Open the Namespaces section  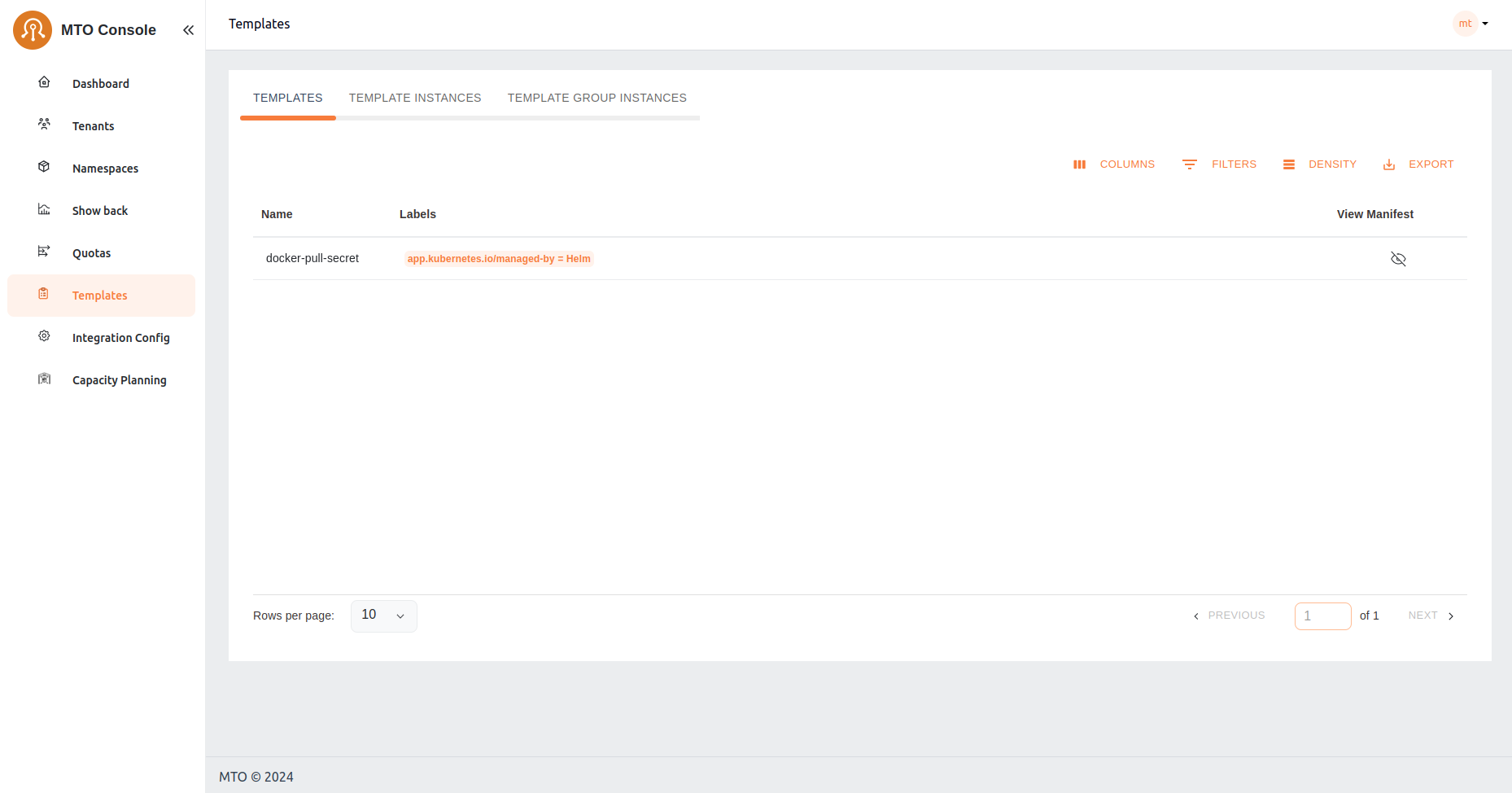click(105, 169)
